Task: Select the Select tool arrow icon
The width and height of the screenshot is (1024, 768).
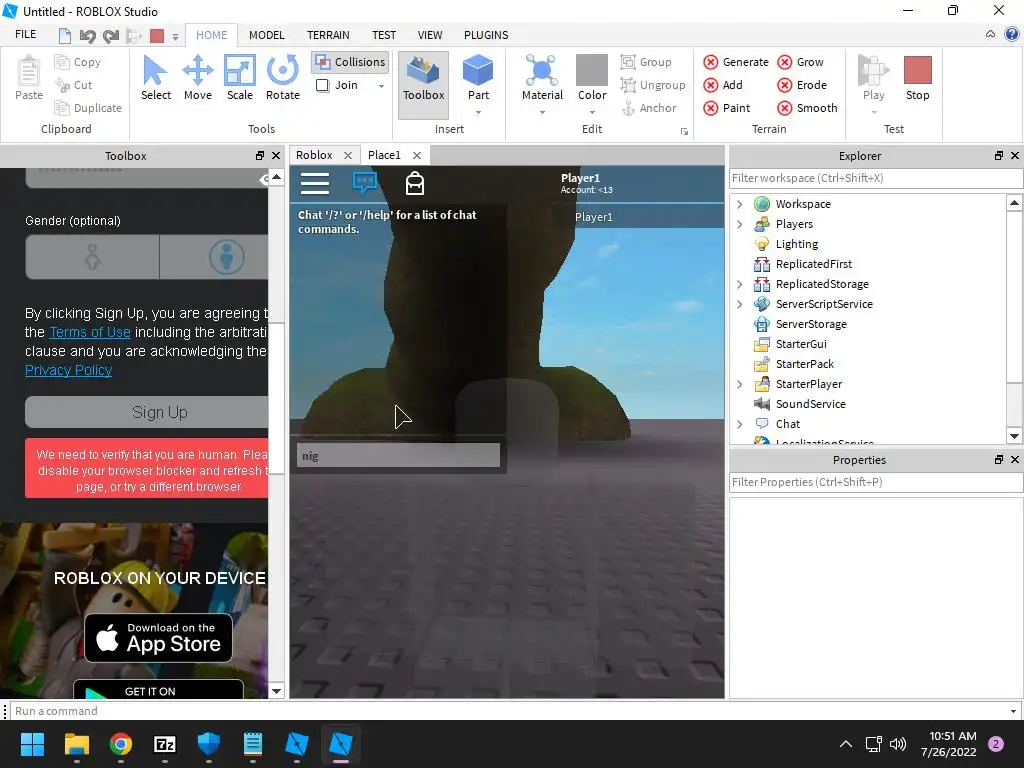Action: (x=155, y=71)
